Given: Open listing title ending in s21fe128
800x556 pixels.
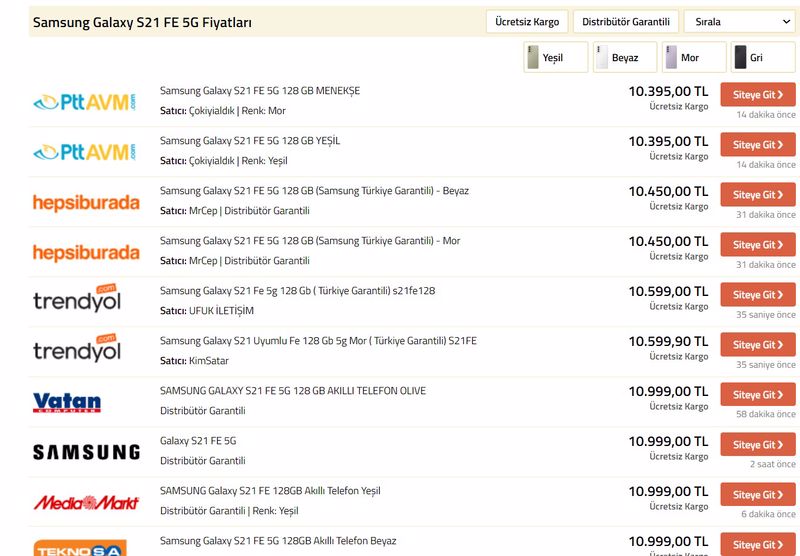Looking at the screenshot, I should point(297,291).
